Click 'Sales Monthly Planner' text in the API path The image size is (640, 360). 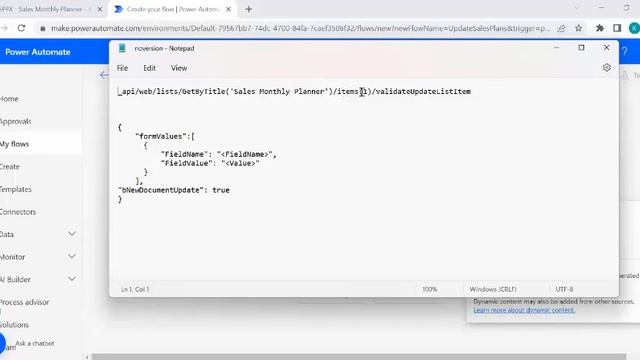pos(279,91)
